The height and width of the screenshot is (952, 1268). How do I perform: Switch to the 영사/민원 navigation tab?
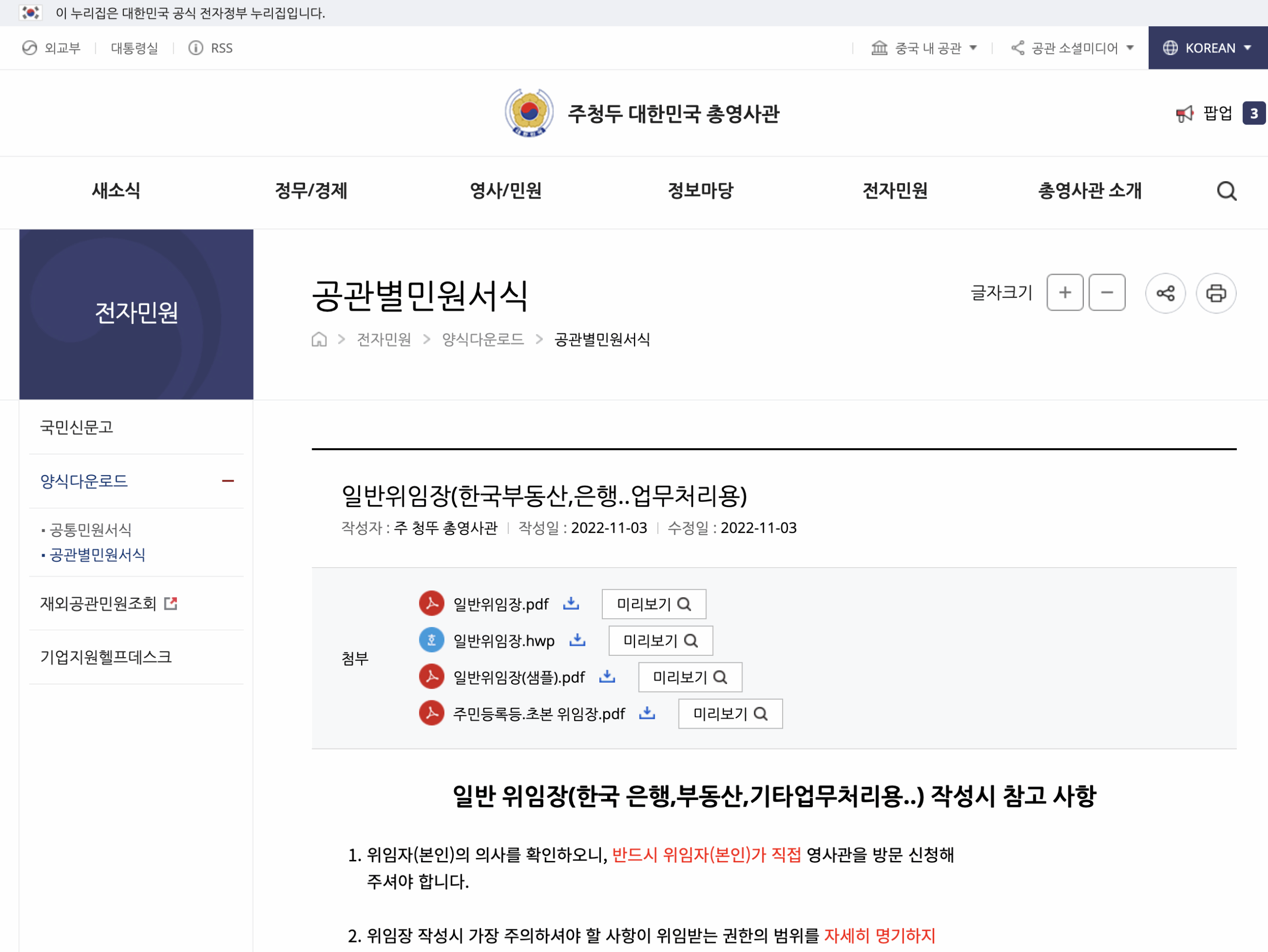pos(507,191)
